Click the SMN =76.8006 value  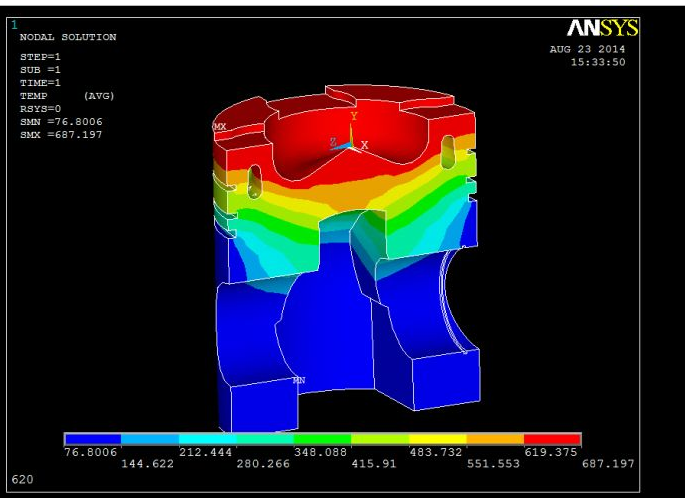click(x=61, y=122)
